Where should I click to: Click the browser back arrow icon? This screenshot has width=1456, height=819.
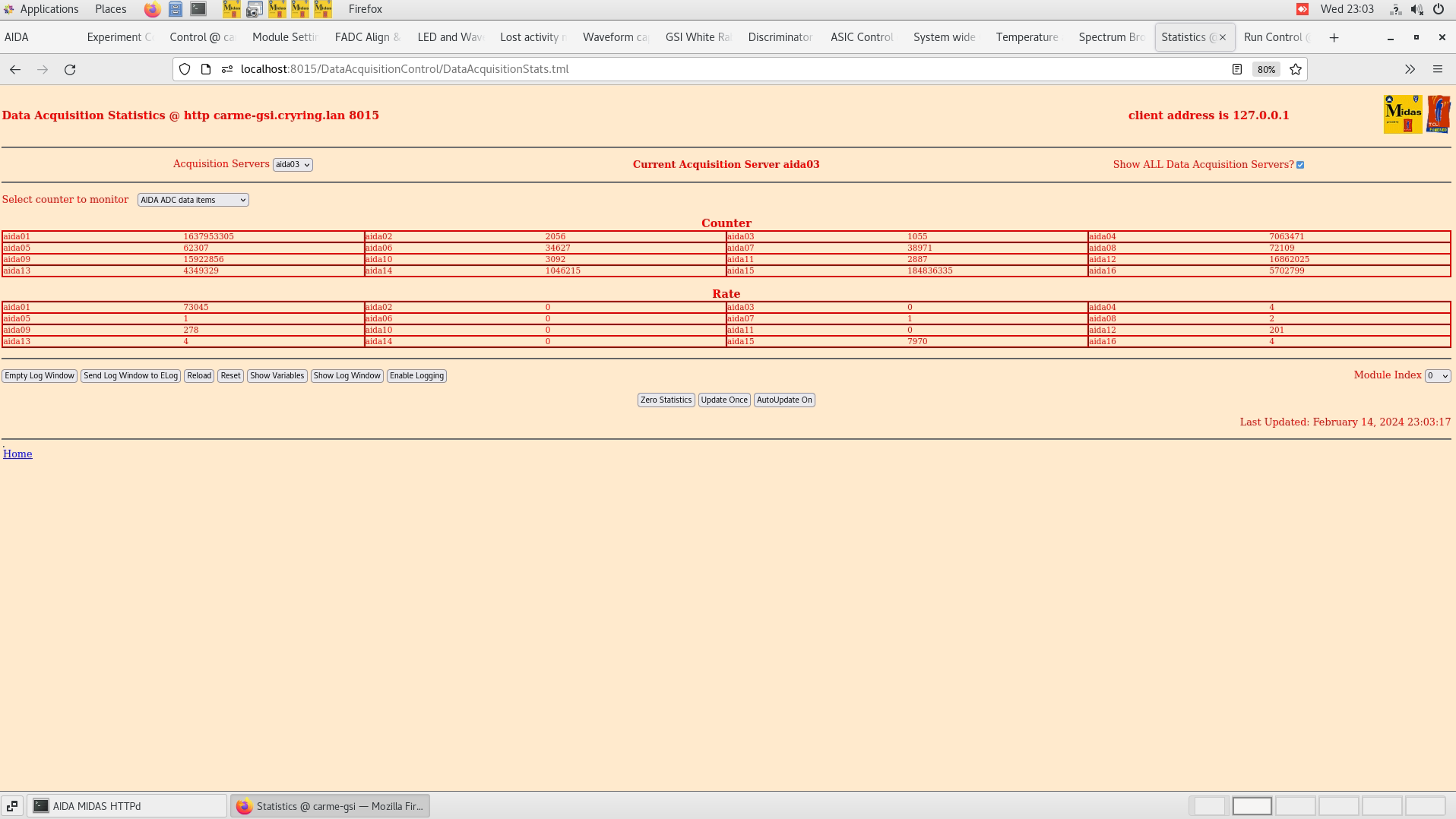click(x=15, y=69)
